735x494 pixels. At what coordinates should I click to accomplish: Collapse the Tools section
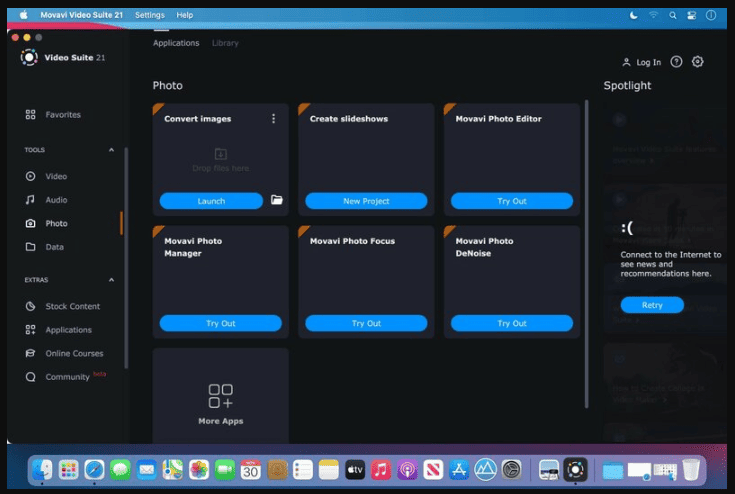coord(111,150)
